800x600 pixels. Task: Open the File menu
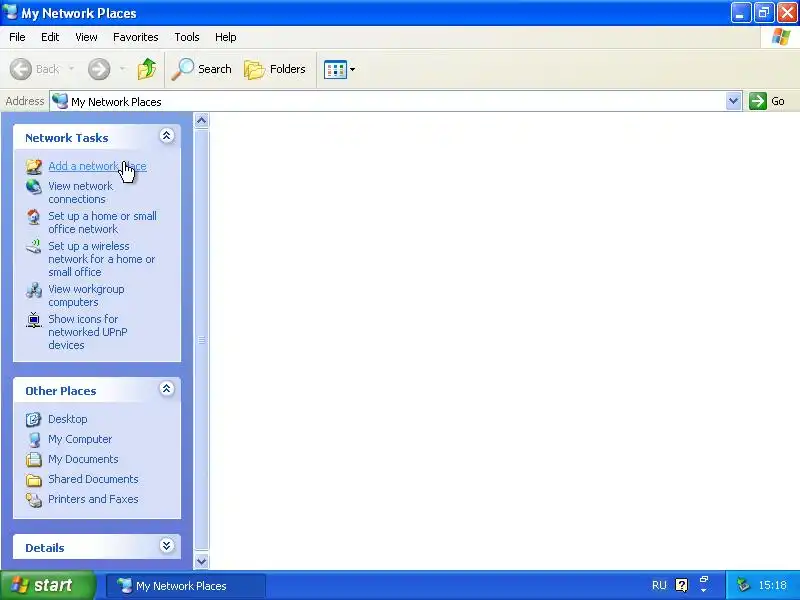[17, 37]
